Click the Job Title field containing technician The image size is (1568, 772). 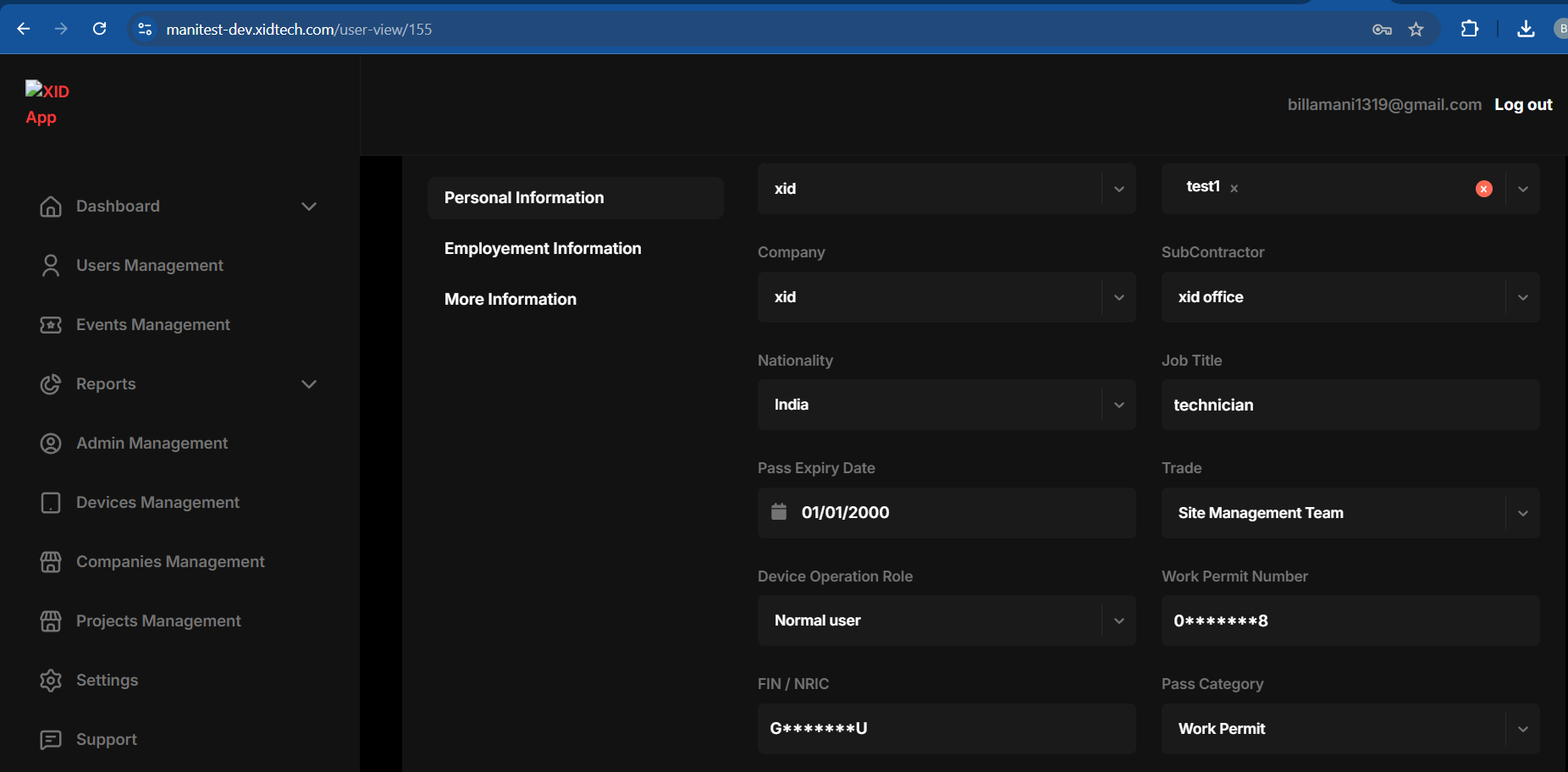[1350, 405]
